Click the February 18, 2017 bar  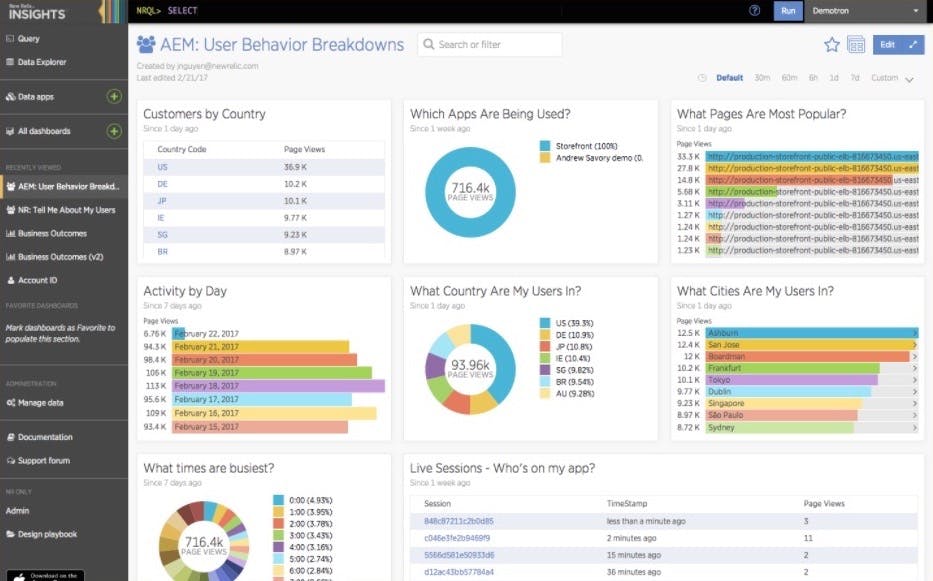[278, 386]
